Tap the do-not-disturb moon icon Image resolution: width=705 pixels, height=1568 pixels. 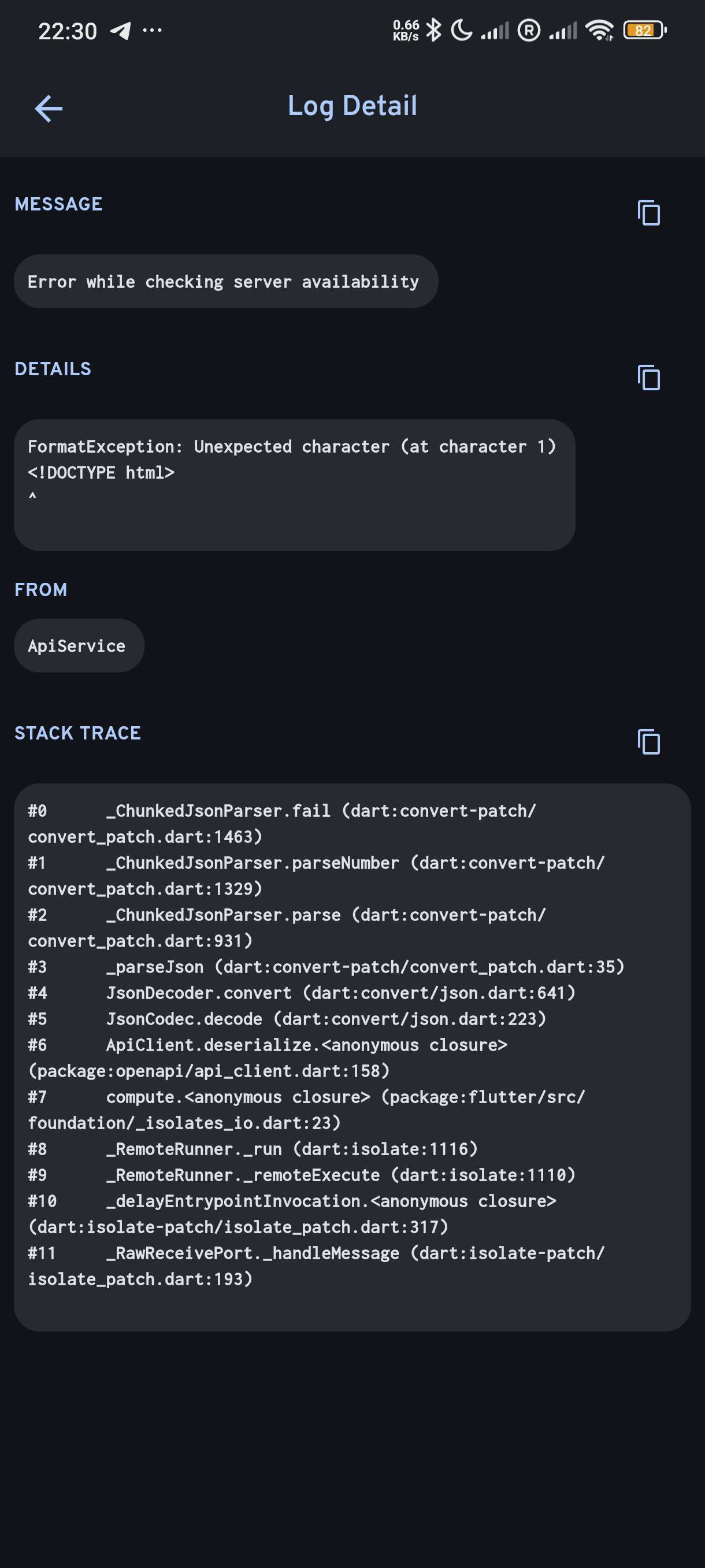(462, 30)
